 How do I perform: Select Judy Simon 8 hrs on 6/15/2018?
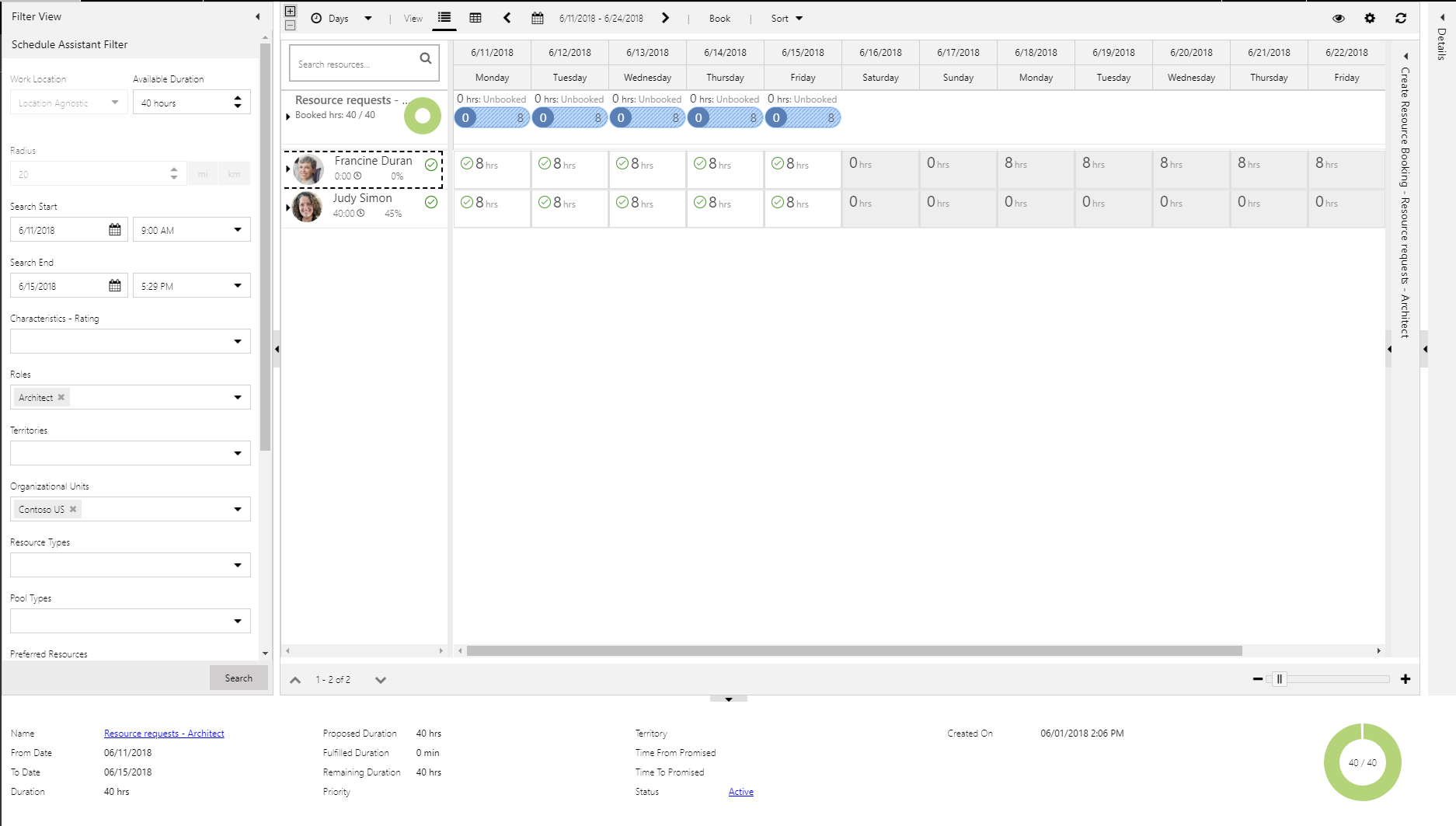point(803,207)
